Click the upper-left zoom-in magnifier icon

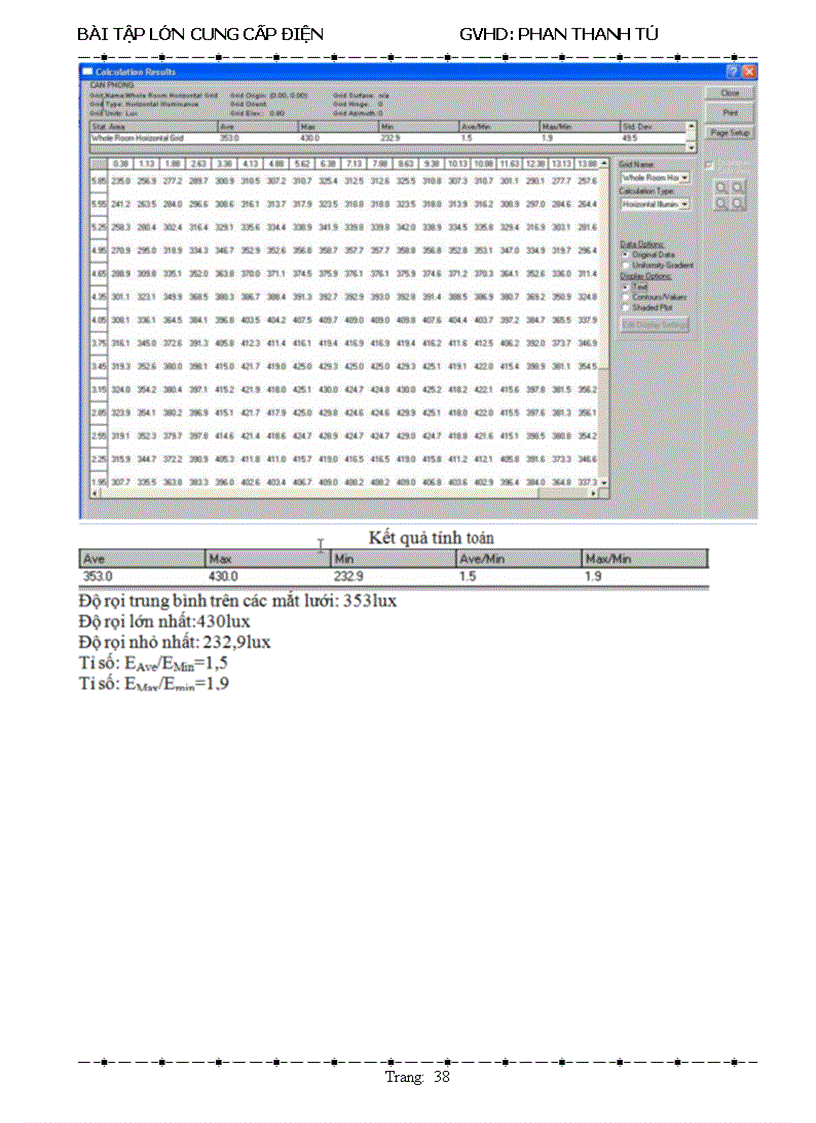[x=722, y=187]
